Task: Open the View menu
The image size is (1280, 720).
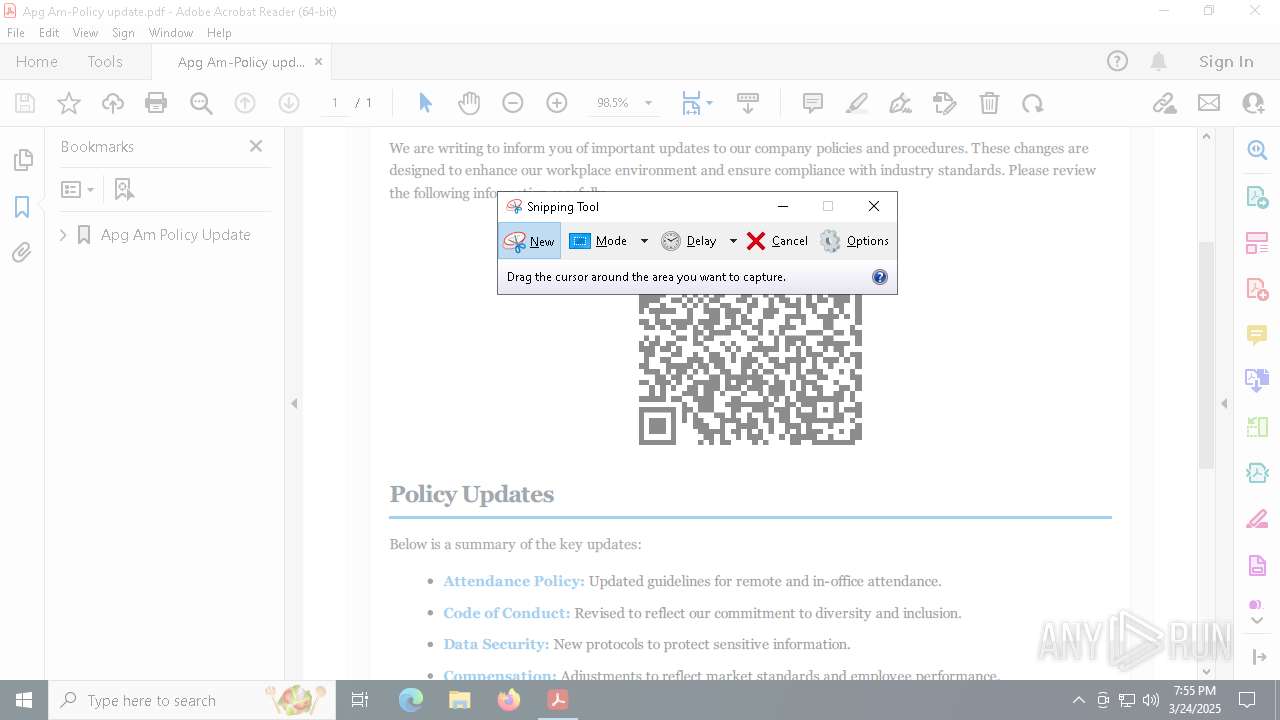Action: click(86, 33)
